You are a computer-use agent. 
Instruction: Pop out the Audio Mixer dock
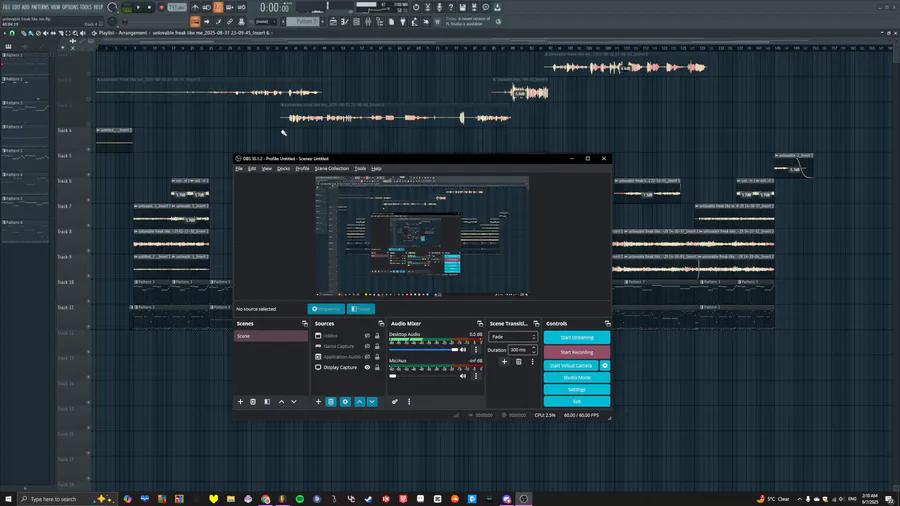pos(480,324)
